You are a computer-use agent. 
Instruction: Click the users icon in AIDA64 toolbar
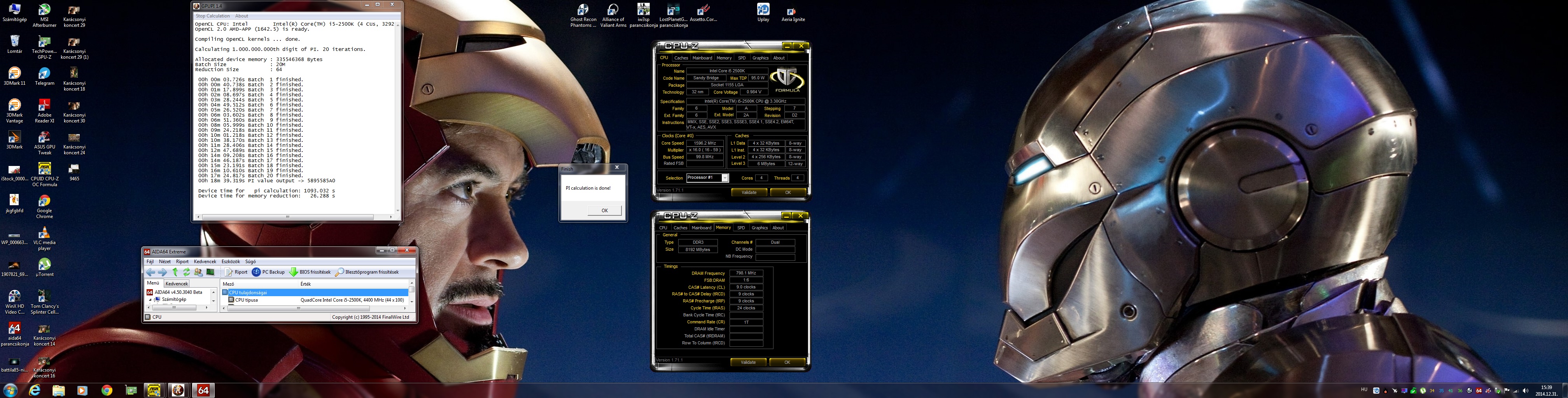(x=198, y=272)
